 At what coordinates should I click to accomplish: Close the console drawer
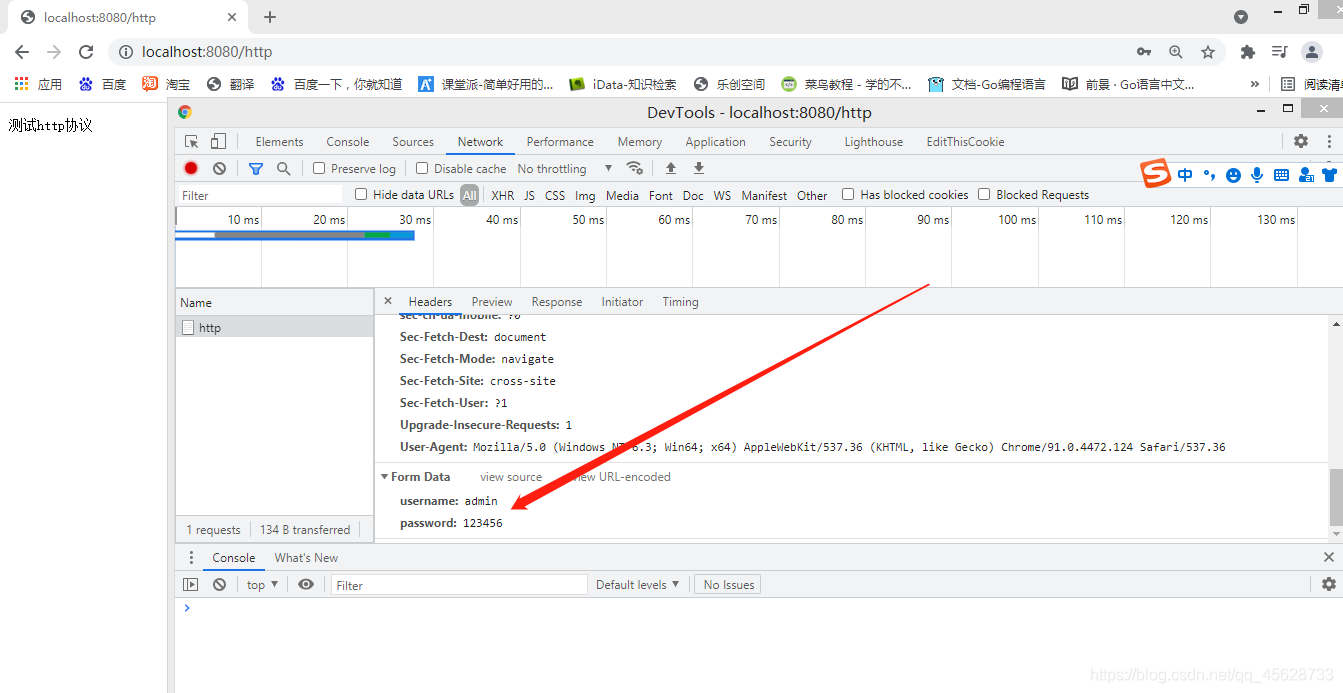tap(1329, 557)
